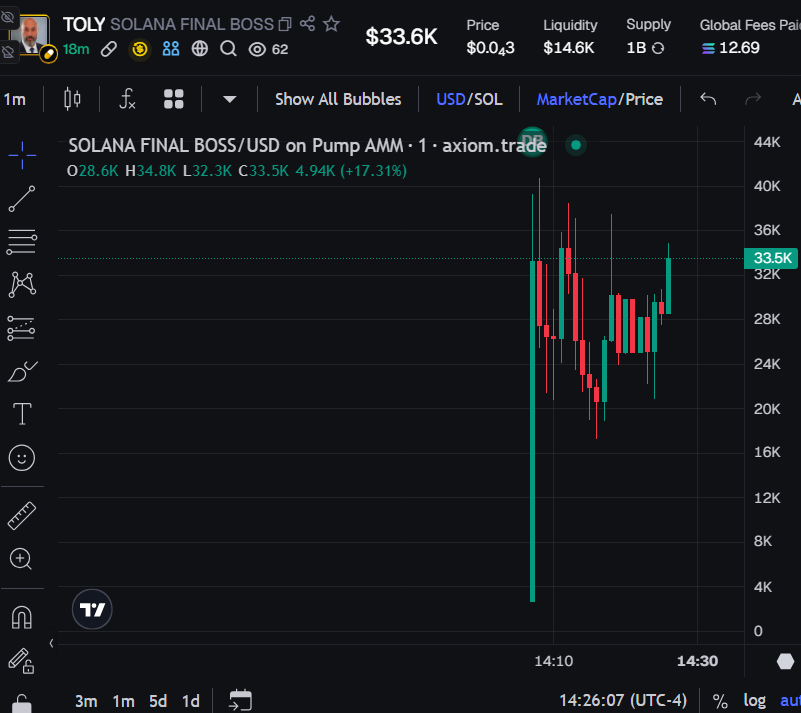801x713 pixels.
Task: Open the blue community people icon
Action: pyautogui.click(x=171, y=49)
